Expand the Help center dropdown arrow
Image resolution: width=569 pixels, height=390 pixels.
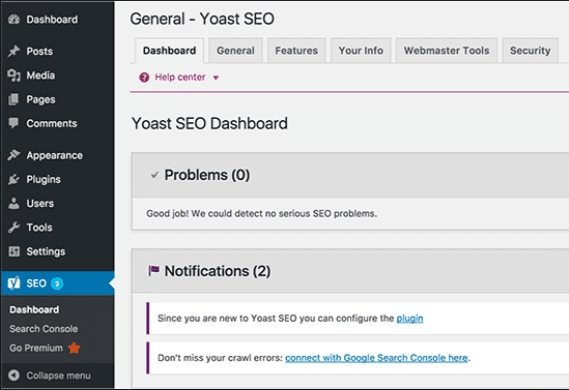tap(216, 78)
